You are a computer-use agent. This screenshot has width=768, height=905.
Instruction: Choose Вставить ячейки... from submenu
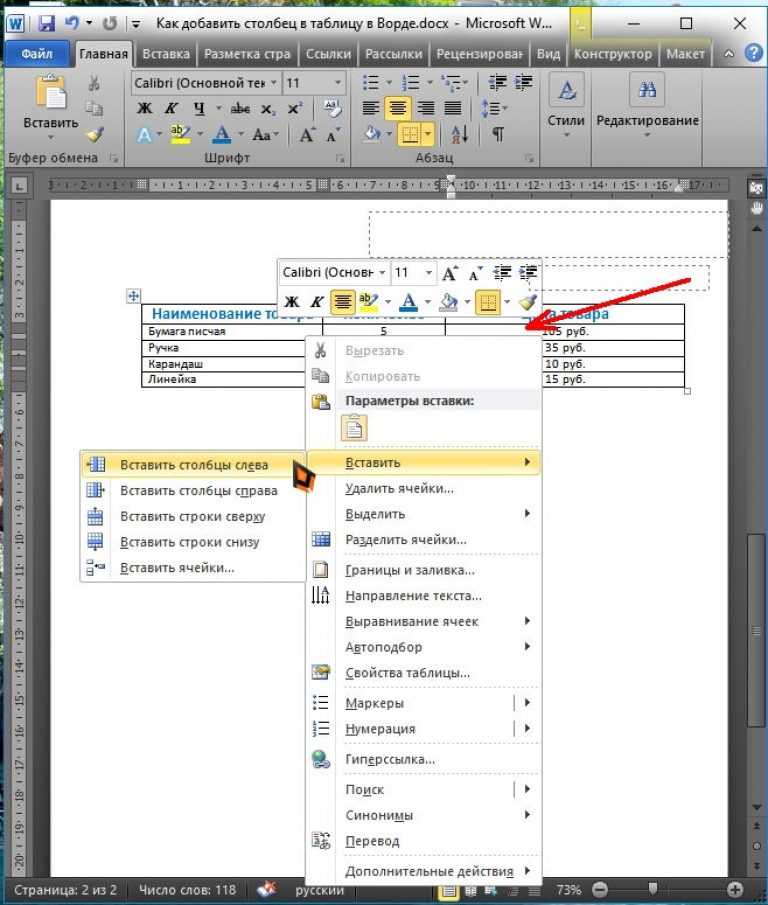pyautogui.click(x=193, y=568)
